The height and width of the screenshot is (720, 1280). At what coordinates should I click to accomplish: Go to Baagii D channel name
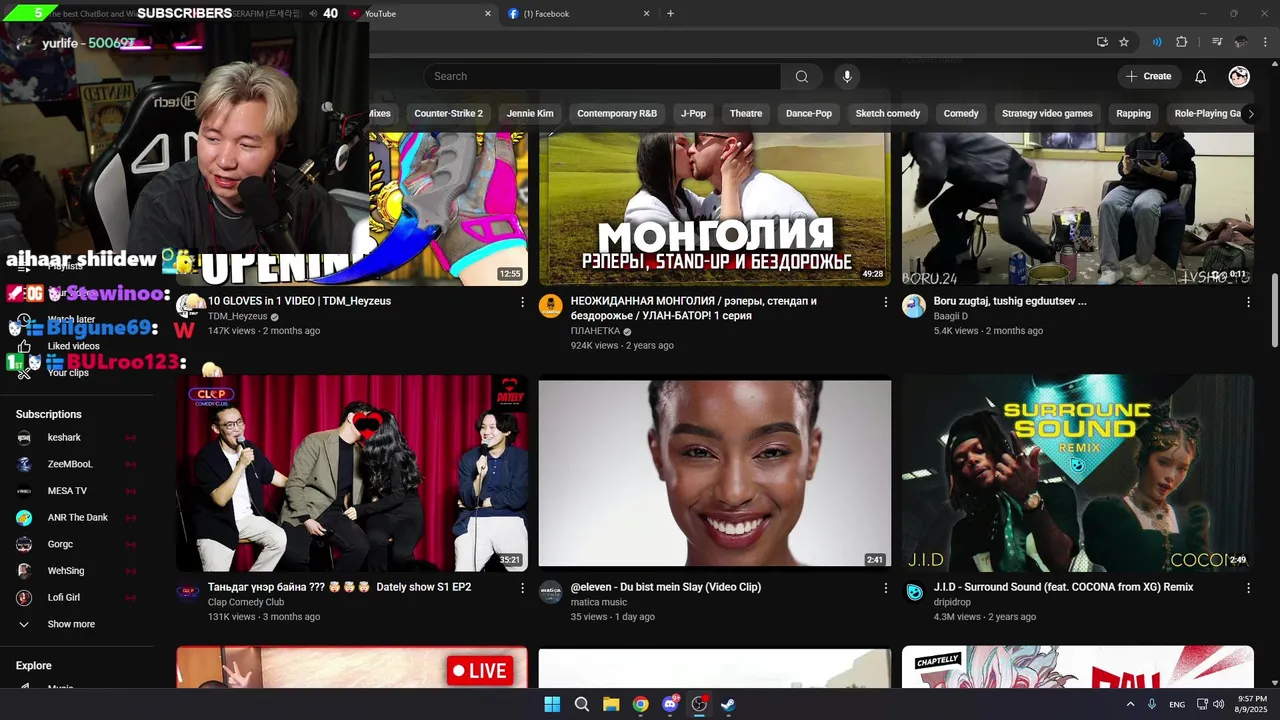(x=951, y=316)
